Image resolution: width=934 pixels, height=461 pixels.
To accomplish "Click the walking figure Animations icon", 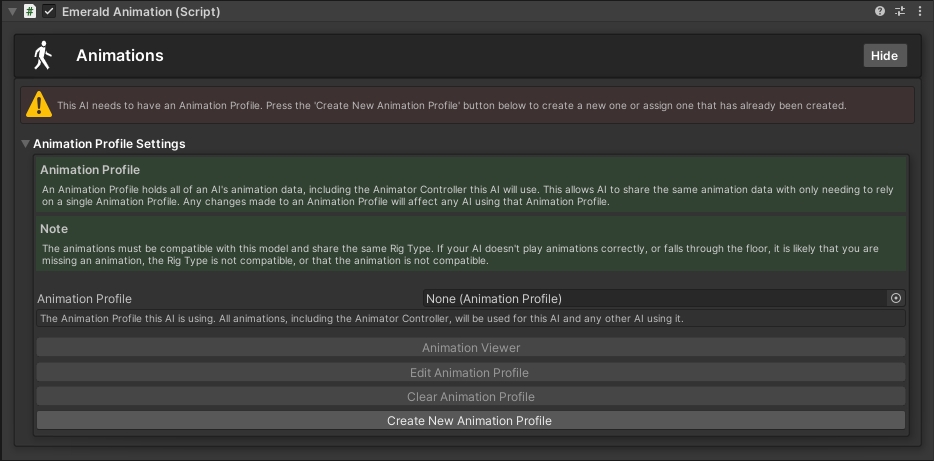I will pos(41,56).
